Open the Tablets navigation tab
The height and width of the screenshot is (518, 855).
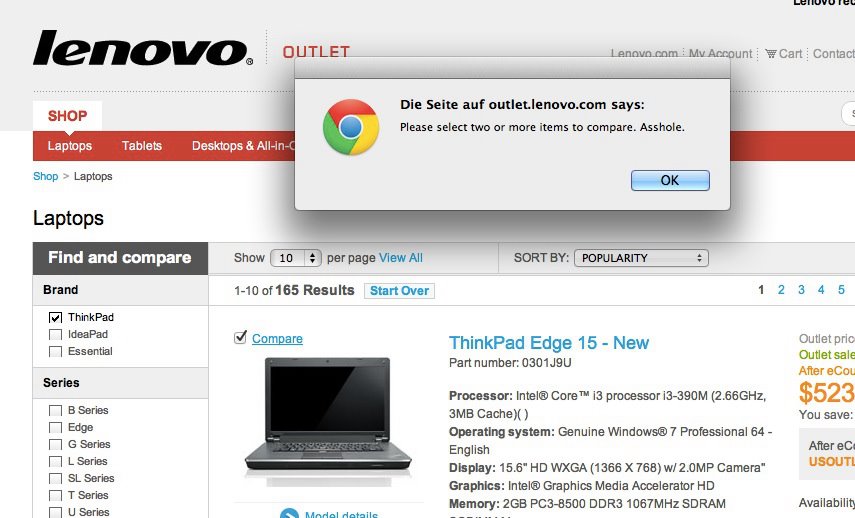point(142,146)
